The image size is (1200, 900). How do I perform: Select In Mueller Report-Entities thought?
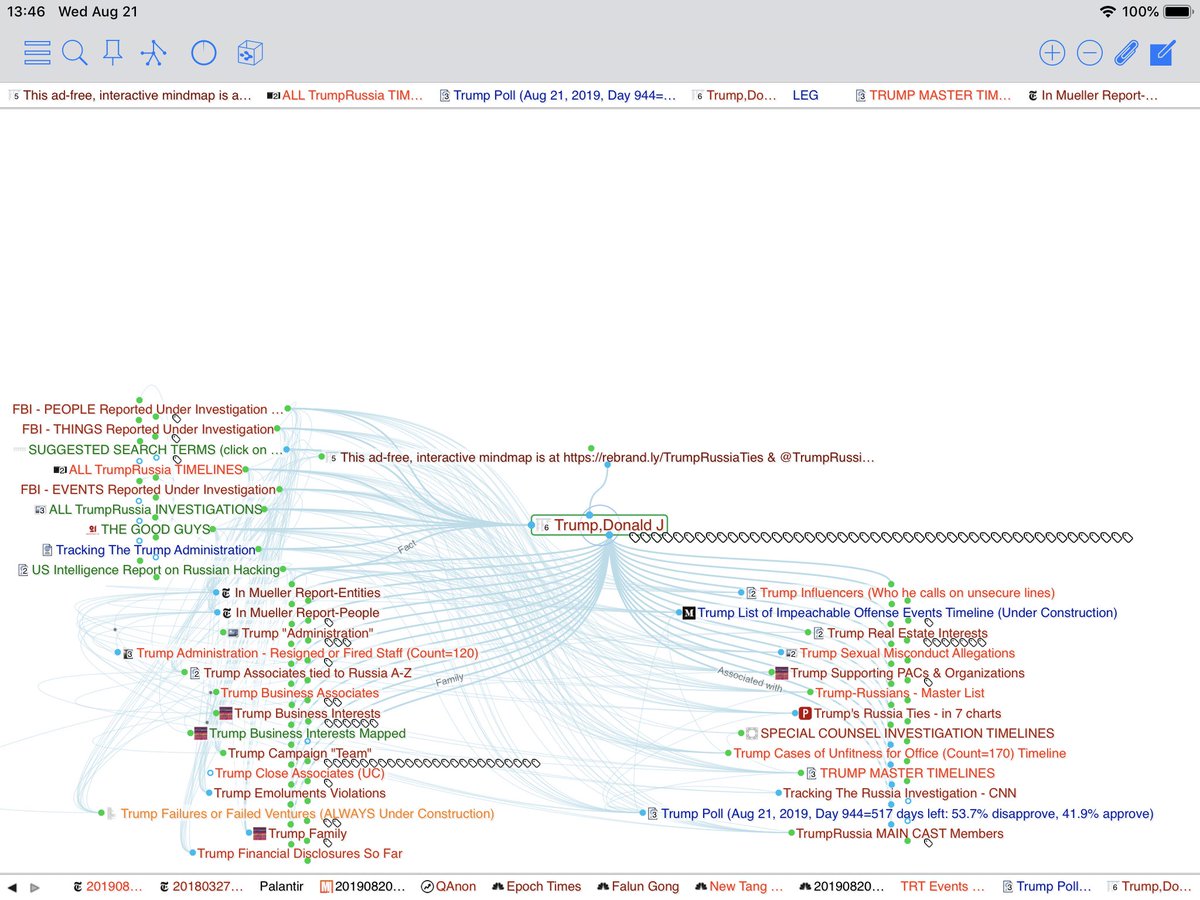[300, 593]
